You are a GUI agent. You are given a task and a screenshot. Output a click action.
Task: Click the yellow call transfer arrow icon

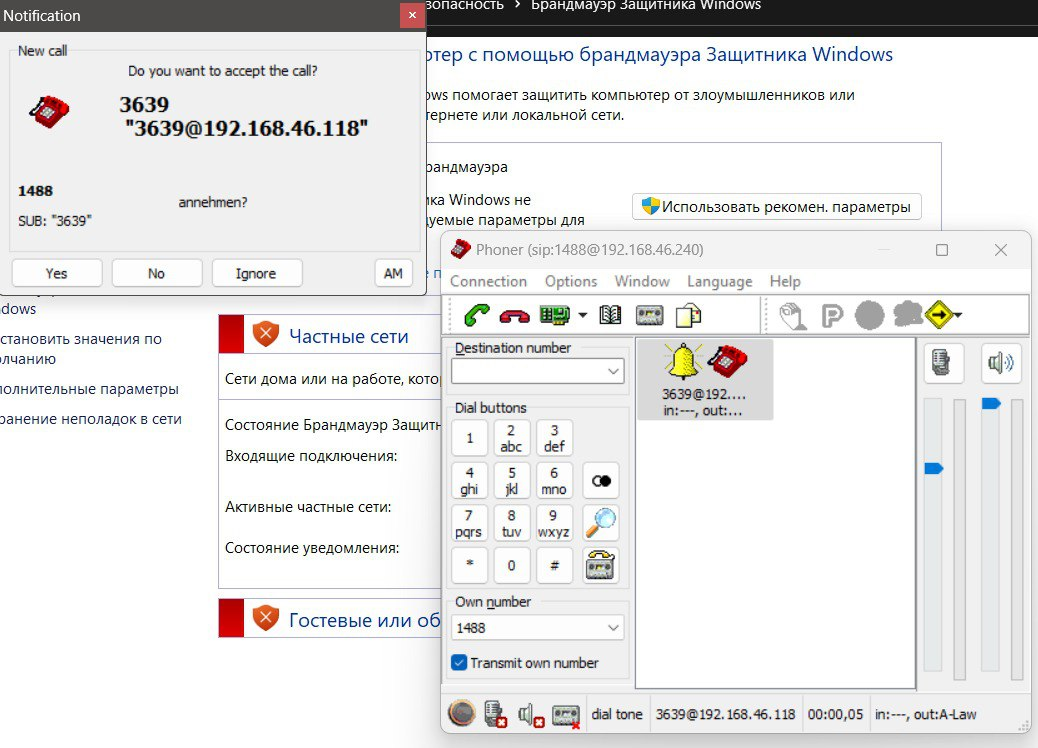click(x=939, y=315)
